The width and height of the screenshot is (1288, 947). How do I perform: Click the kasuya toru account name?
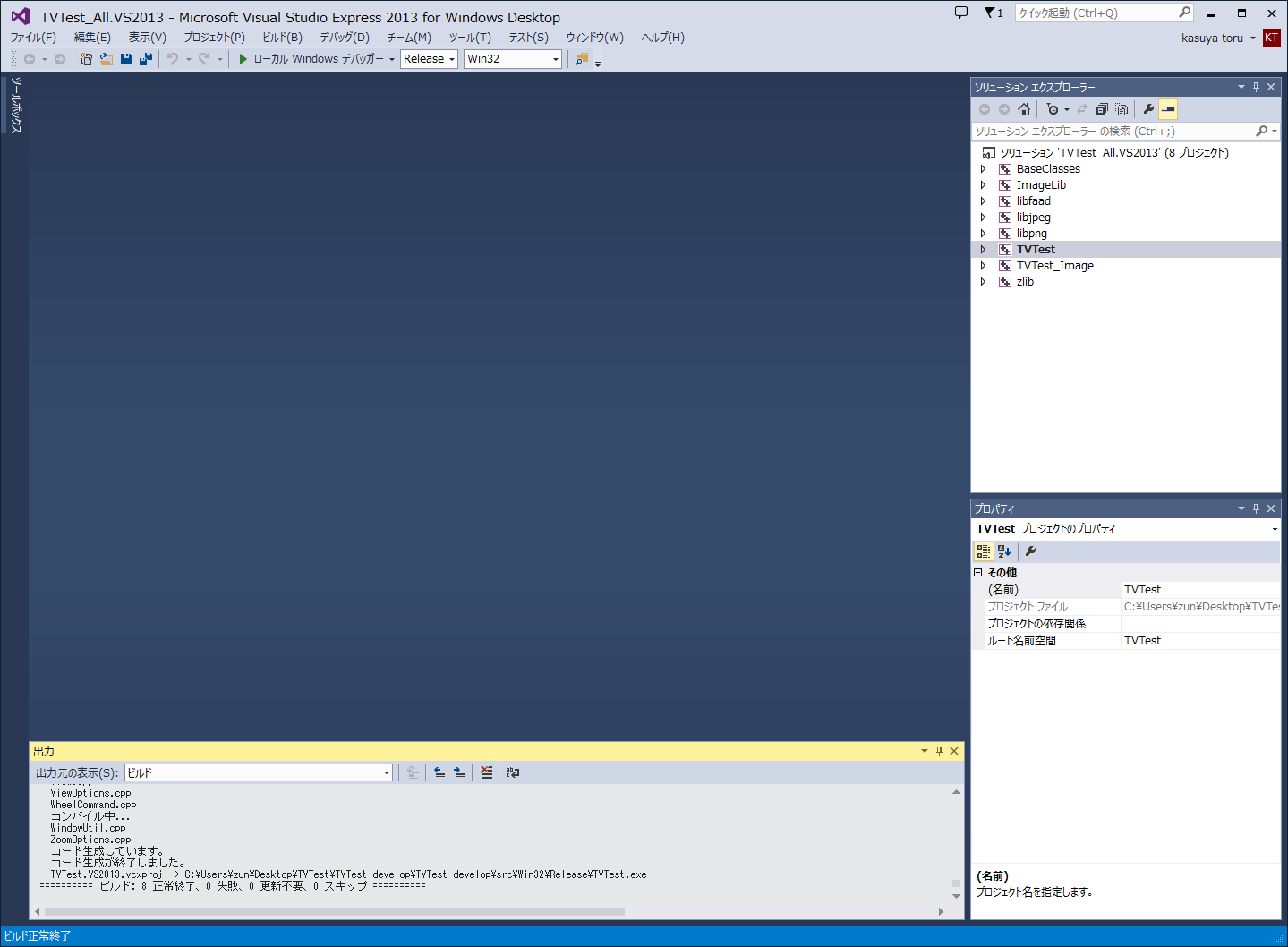tap(1212, 38)
